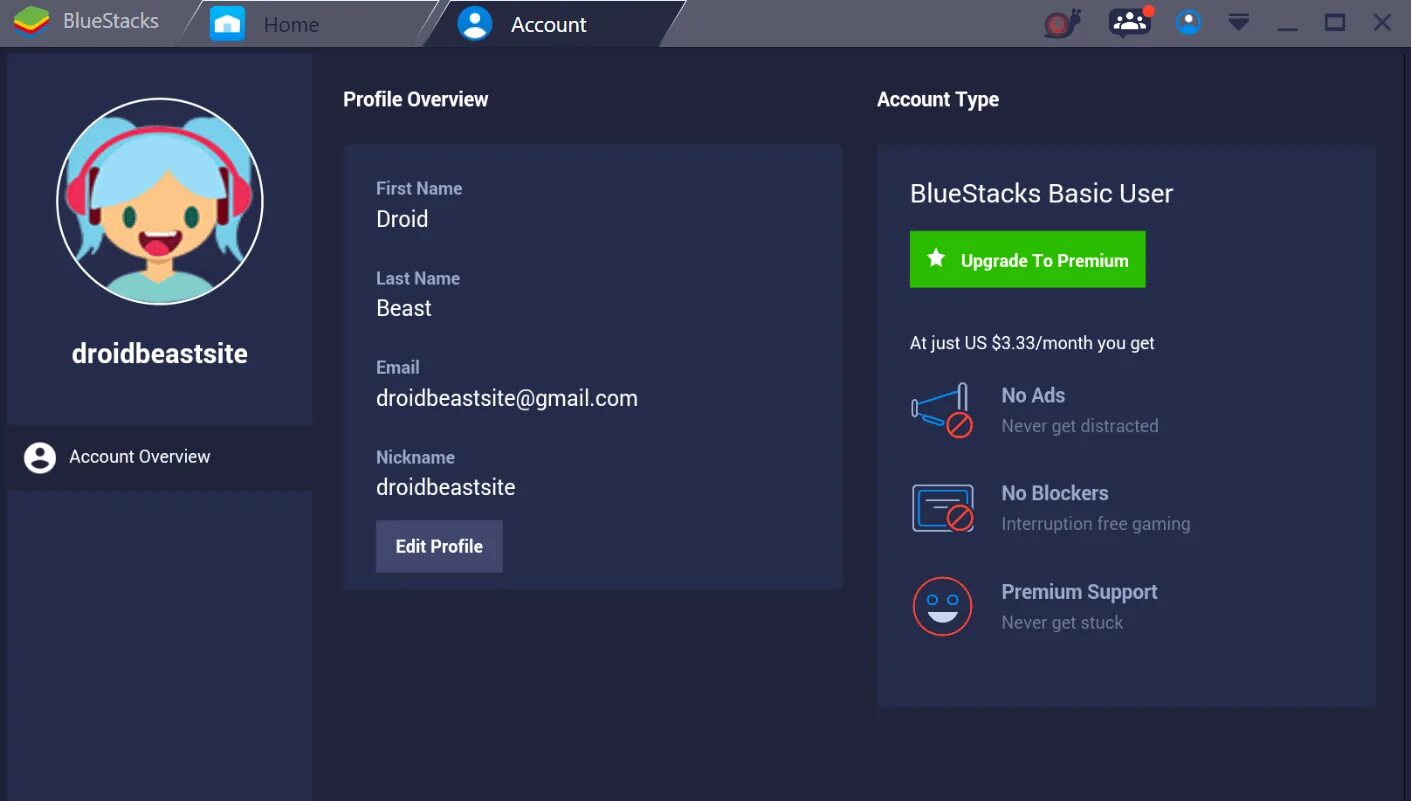The image size is (1411, 801).
Task: Click the nickname value under Nickname label
Action: [x=446, y=487]
